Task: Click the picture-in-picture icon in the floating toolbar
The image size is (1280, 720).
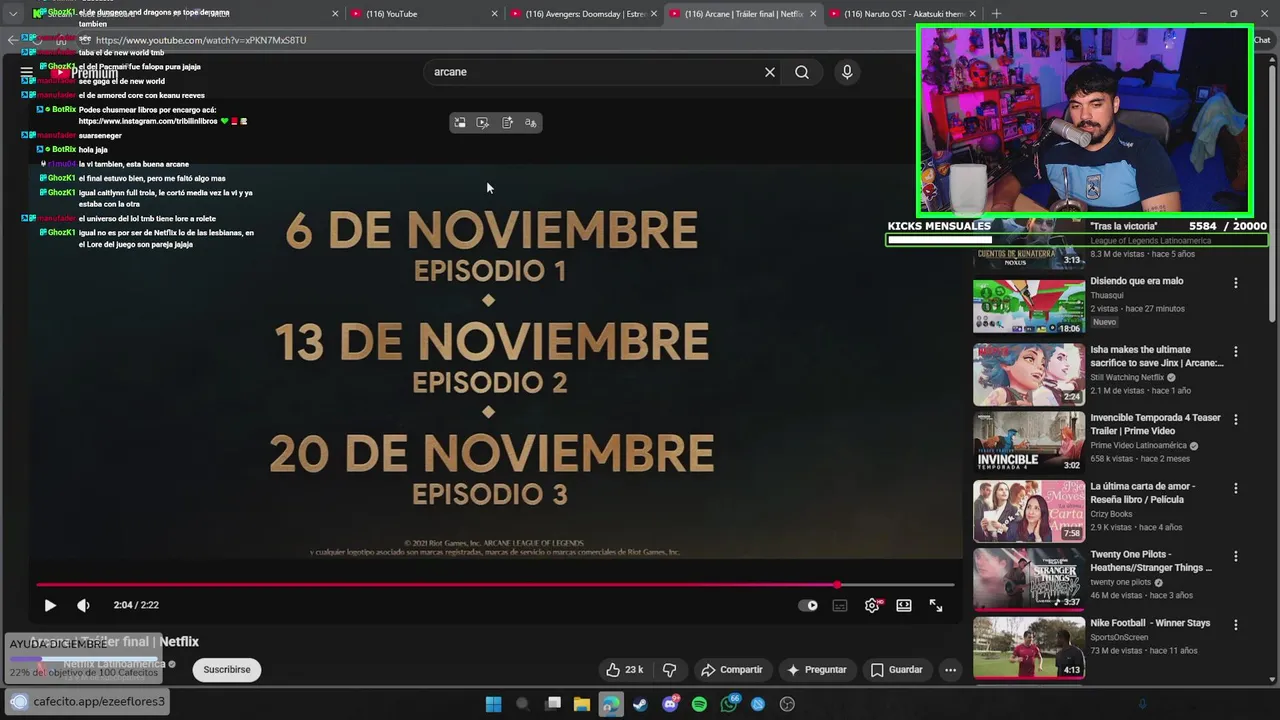Action: (459, 123)
